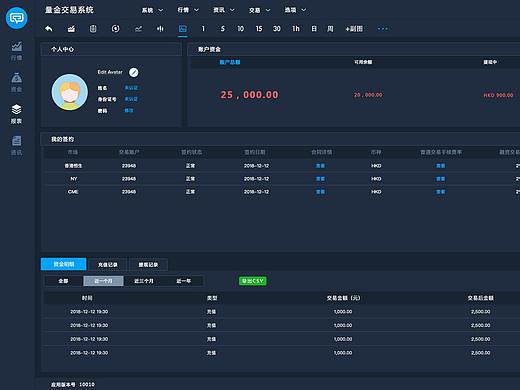Switch to the 资金明细 tab
Screen dimensions: 520x390
coord(64,264)
